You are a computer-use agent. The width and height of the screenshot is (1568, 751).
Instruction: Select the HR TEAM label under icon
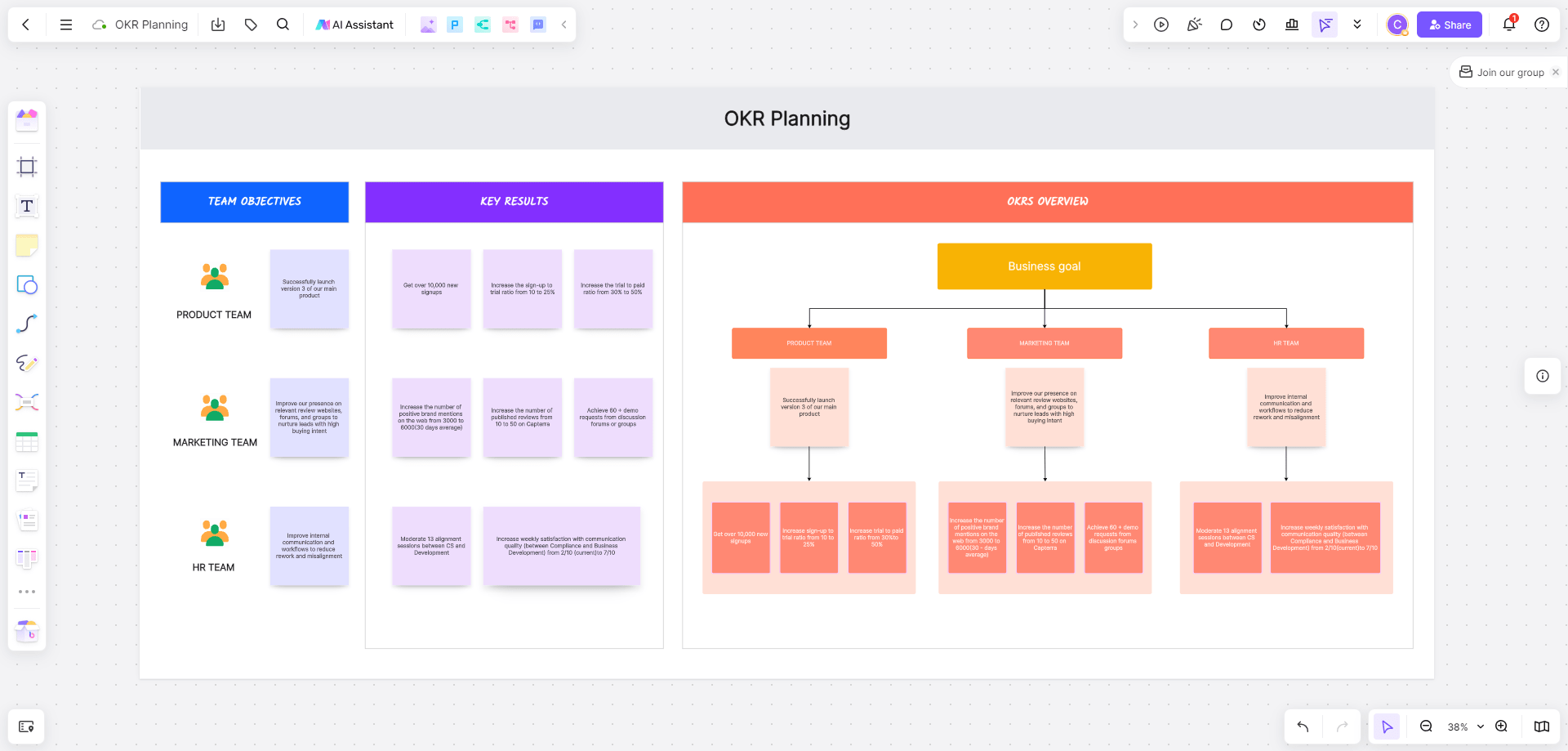(213, 567)
